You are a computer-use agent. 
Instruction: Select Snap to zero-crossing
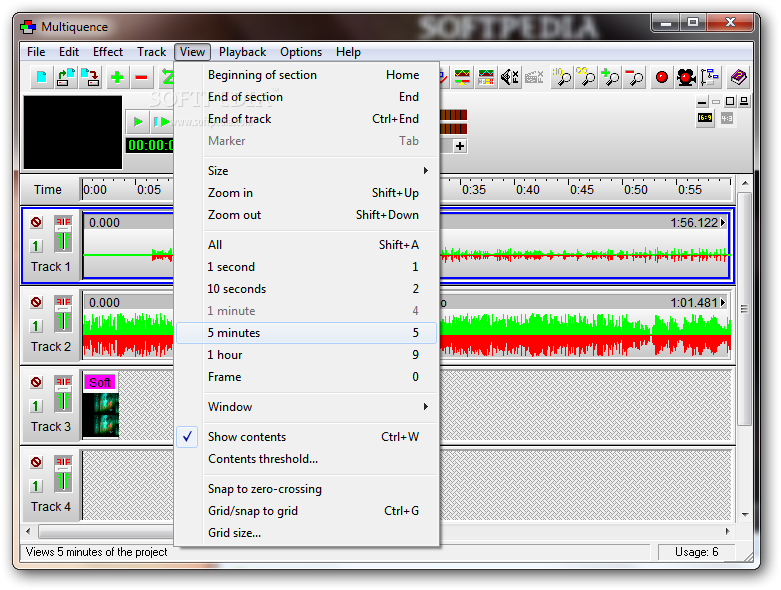click(306, 489)
